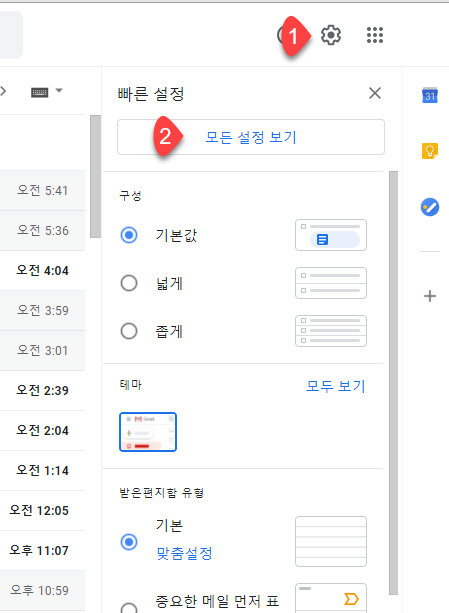Image resolution: width=449 pixels, height=613 pixels.
Task: Select 중요한 메일 먼저 표시 radio
Action: coord(129,608)
